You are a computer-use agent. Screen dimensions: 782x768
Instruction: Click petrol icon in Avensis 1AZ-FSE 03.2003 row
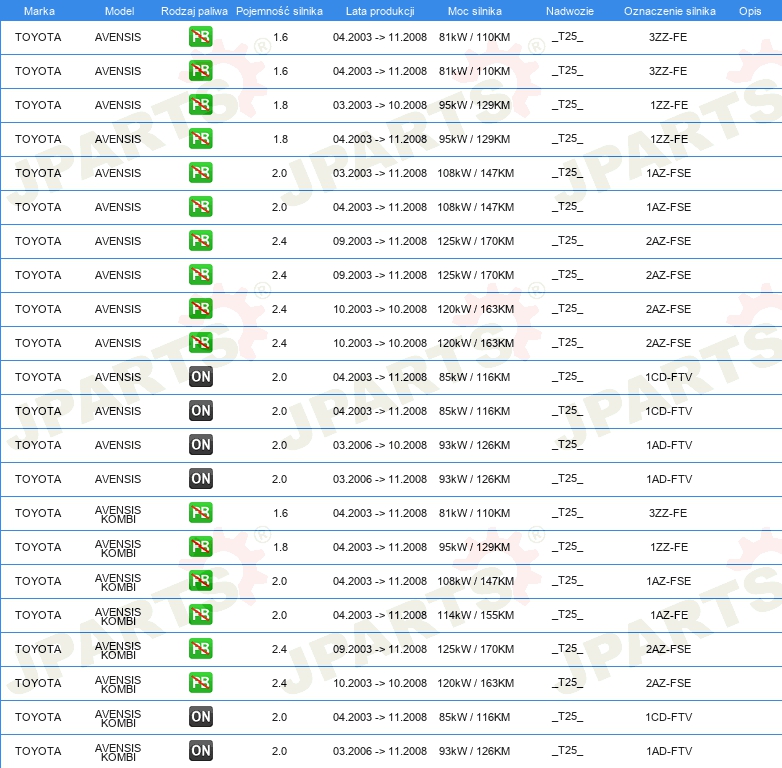click(200, 173)
